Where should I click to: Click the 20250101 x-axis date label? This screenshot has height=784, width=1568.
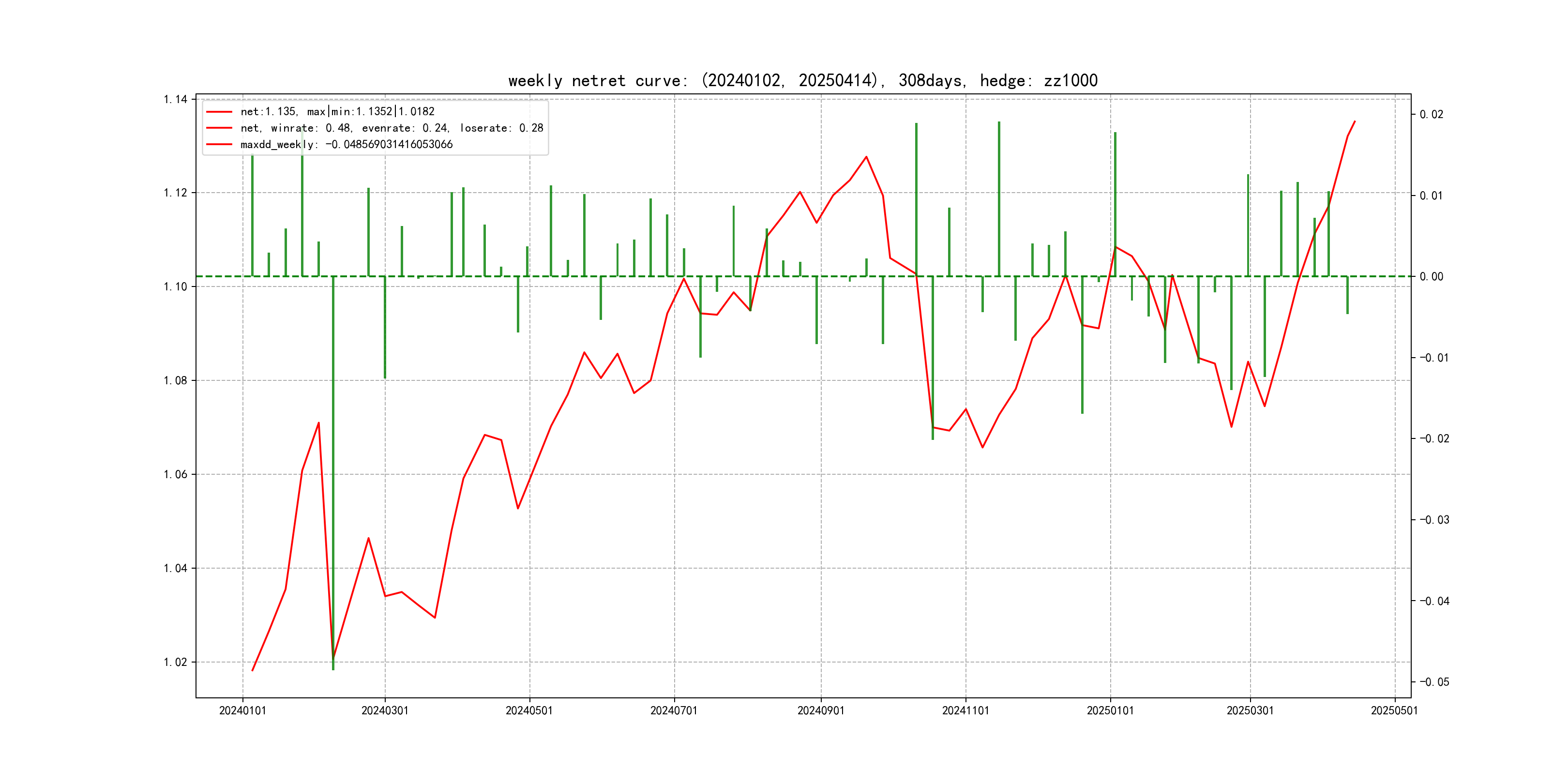[1110, 710]
